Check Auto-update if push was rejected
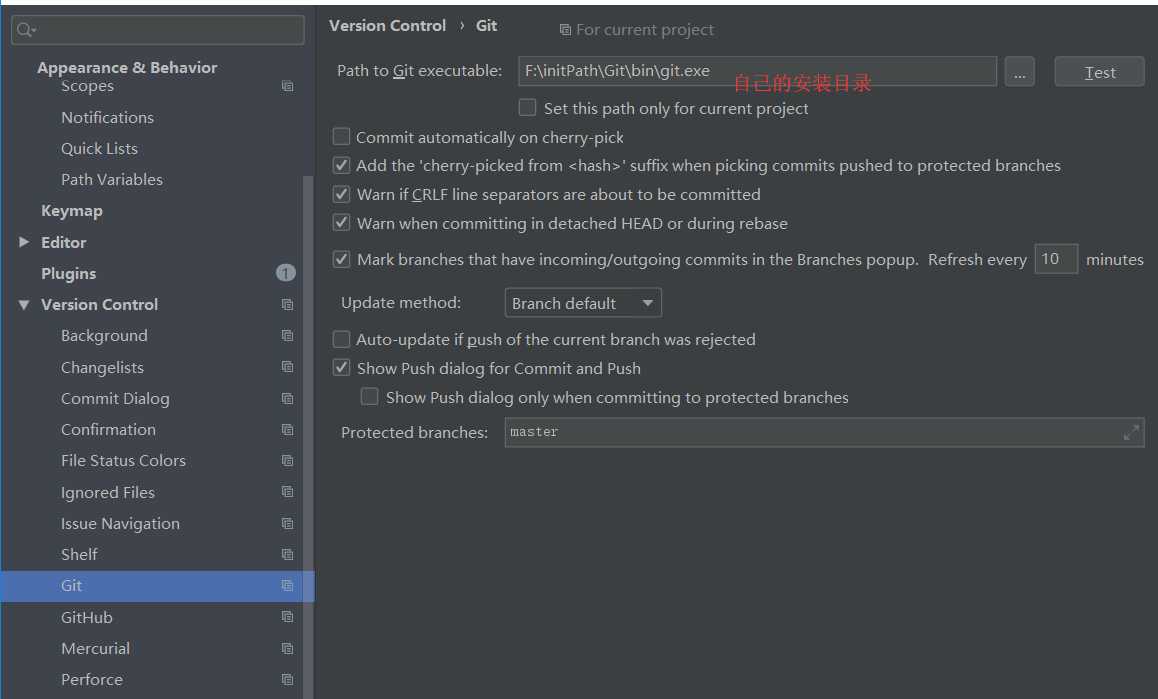The width and height of the screenshot is (1158, 699). tap(341, 339)
